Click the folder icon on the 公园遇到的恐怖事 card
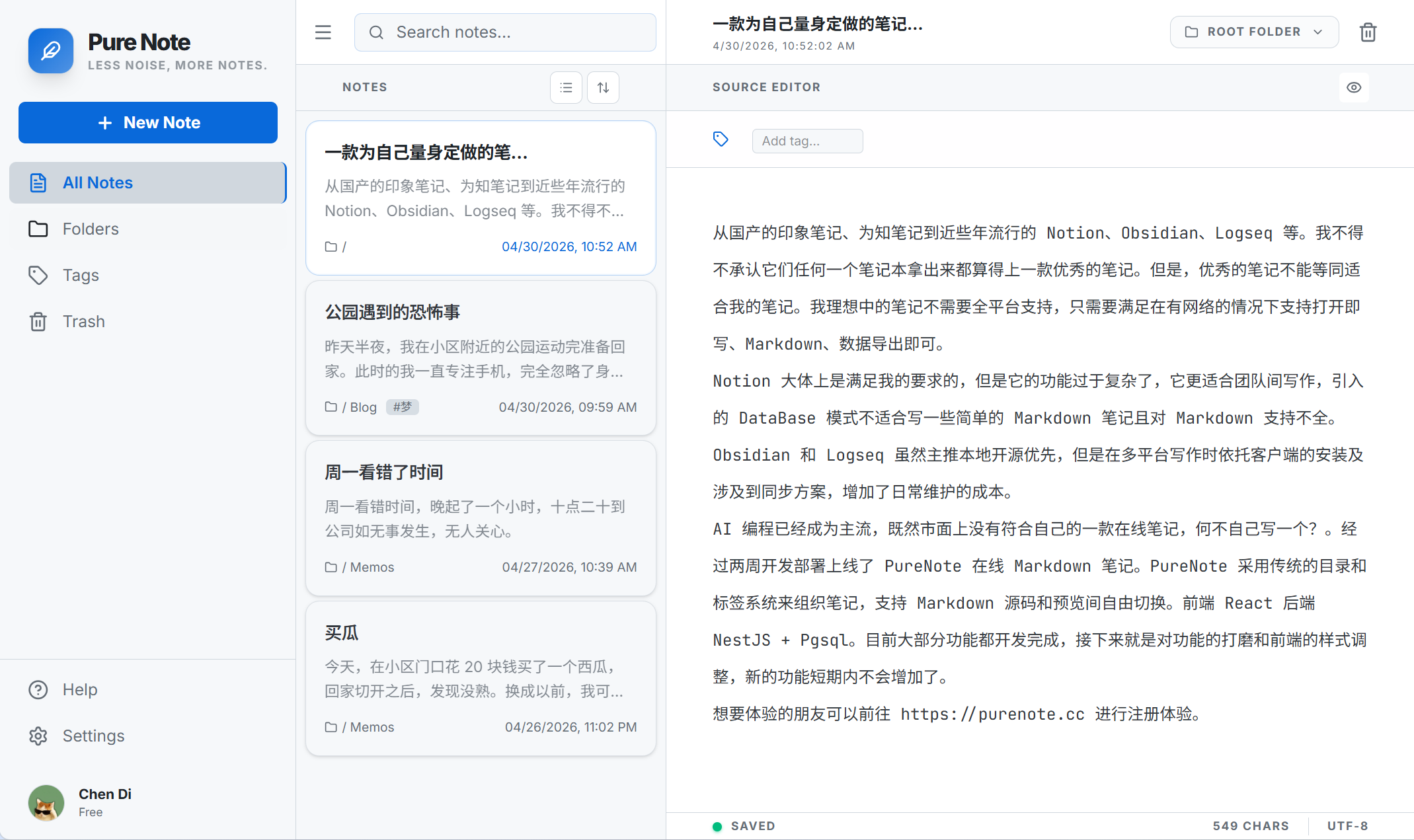Viewport: 1414px width, 840px height. (331, 407)
